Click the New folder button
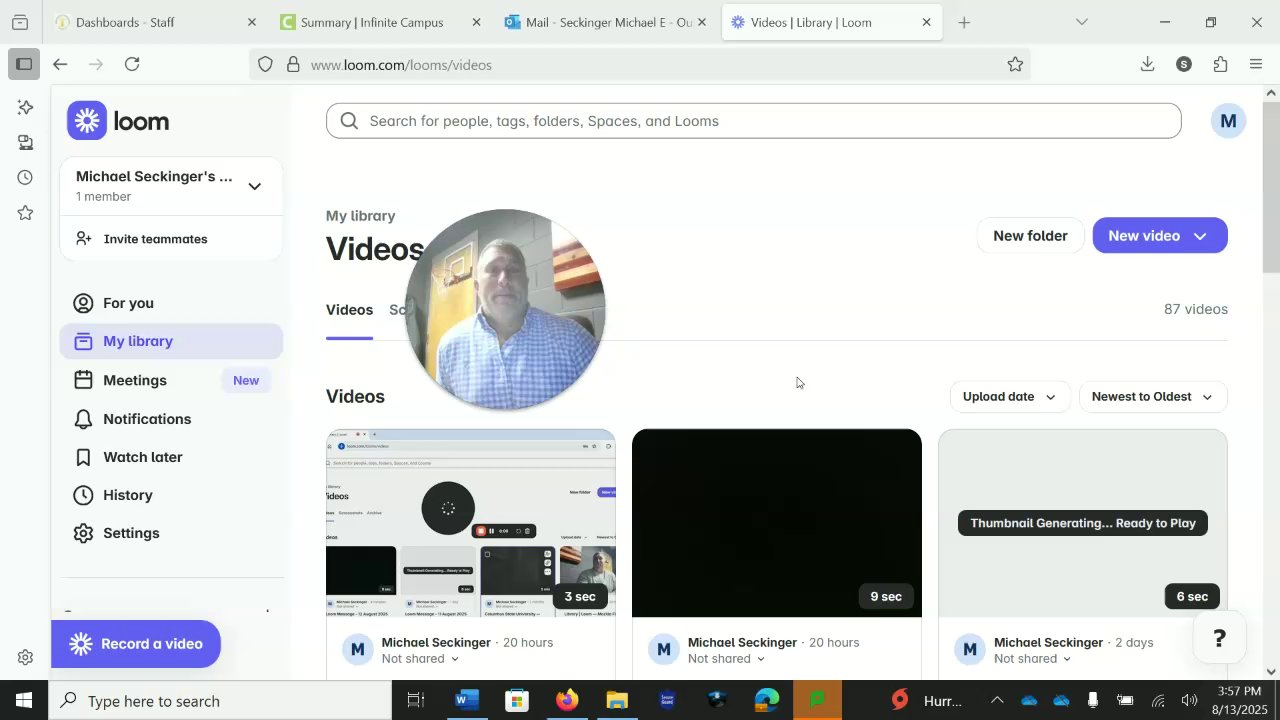The height and width of the screenshot is (720, 1280). tap(1030, 236)
